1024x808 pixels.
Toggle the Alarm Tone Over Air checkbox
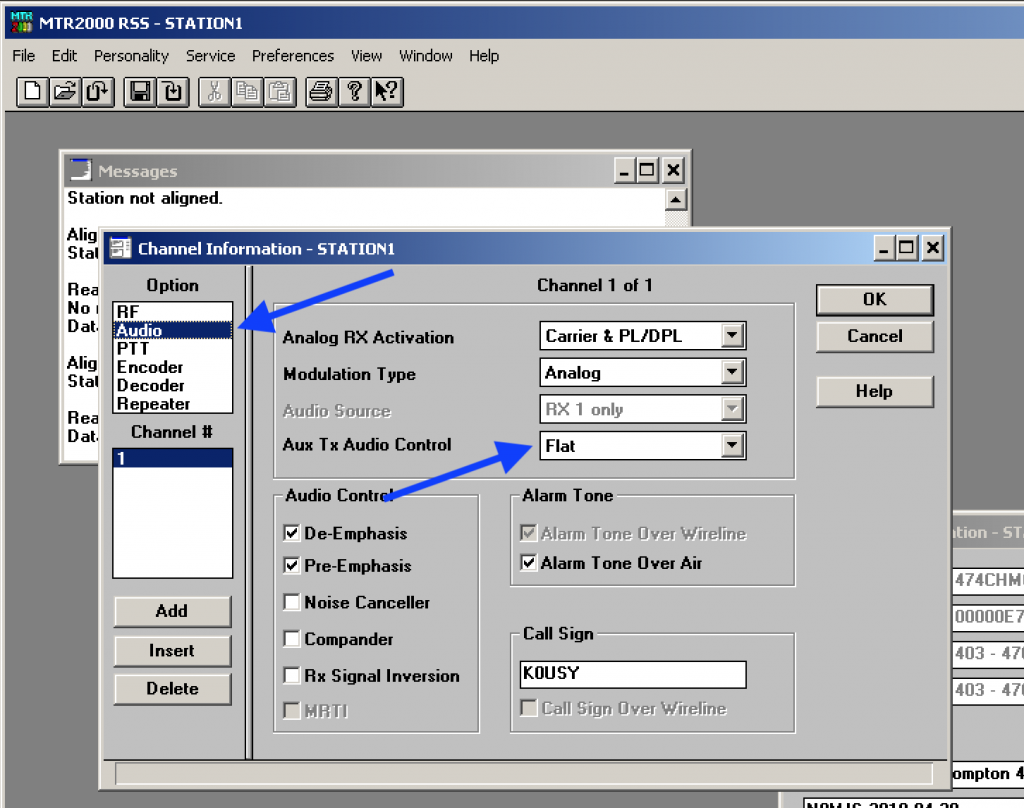[x=528, y=562]
